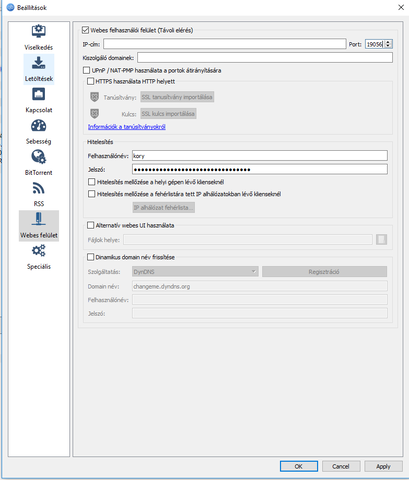
Task: Click the SSL kulcs importálása button
Action: pyautogui.click(x=168, y=113)
